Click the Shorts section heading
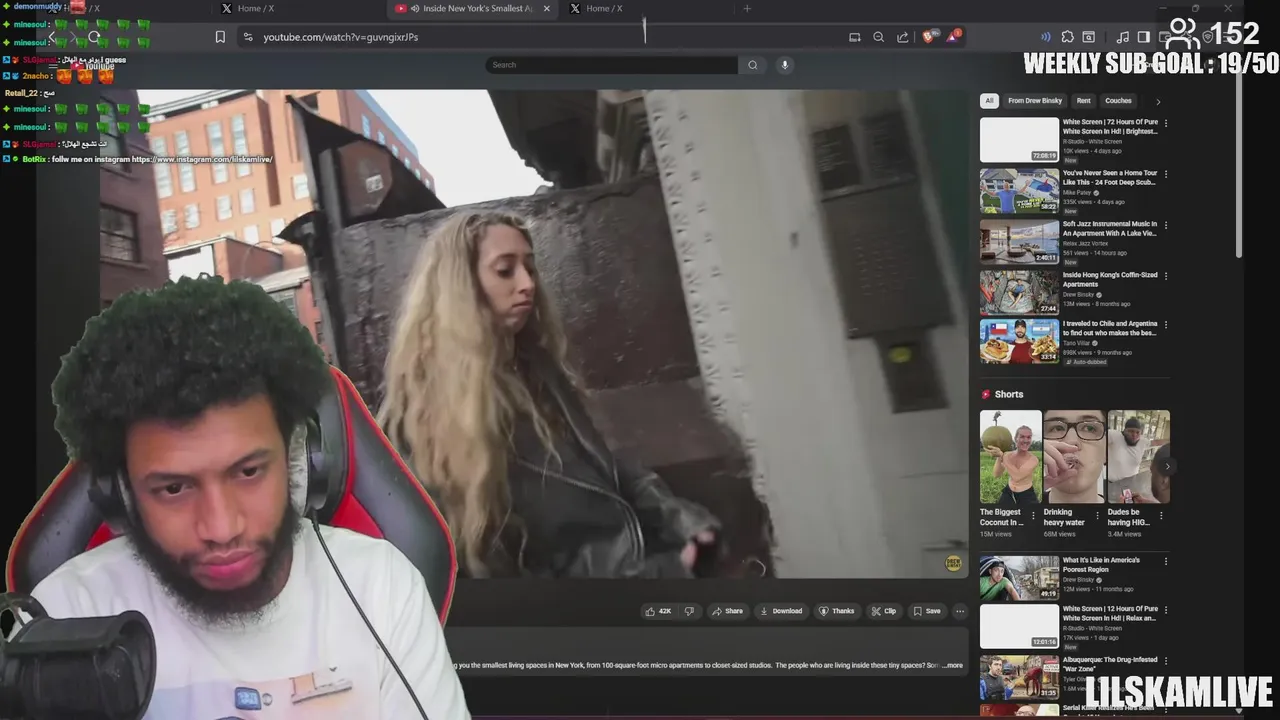Viewport: 1280px width, 720px height. click(1009, 394)
